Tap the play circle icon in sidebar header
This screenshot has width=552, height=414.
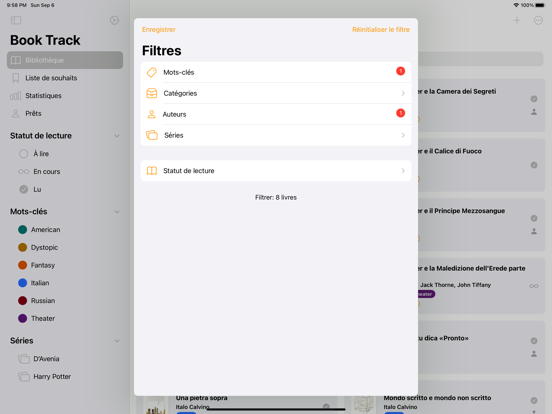(x=114, y=20)
